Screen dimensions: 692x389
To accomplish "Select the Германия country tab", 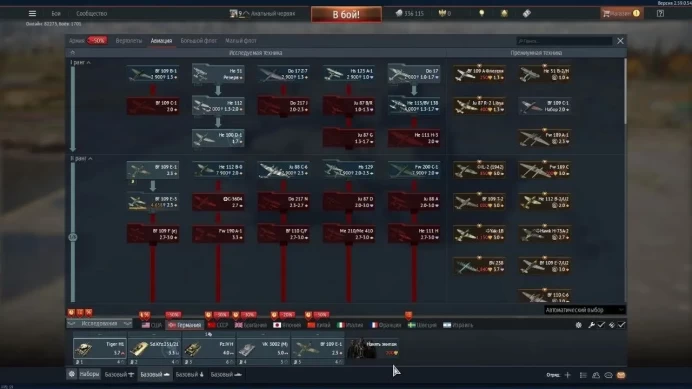I will point(185,325).
